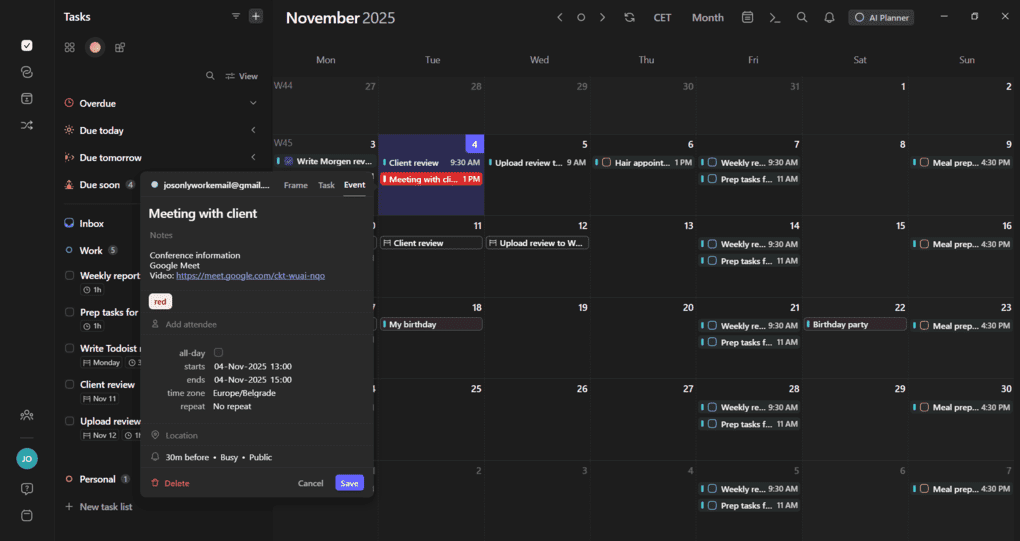The width and height of the screenshot is (1020, 541).
Task: Click the task filter icon beside Tasks
Action: [235, 16]
